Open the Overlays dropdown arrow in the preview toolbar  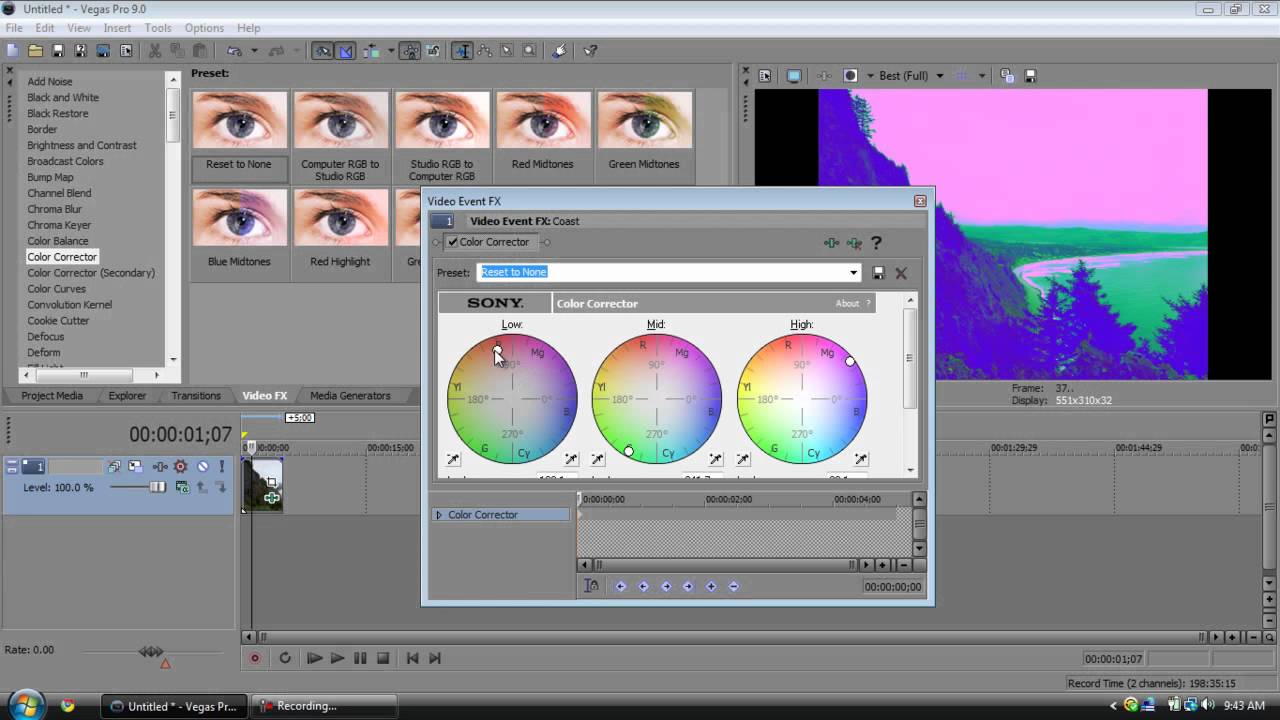point(982,75)
